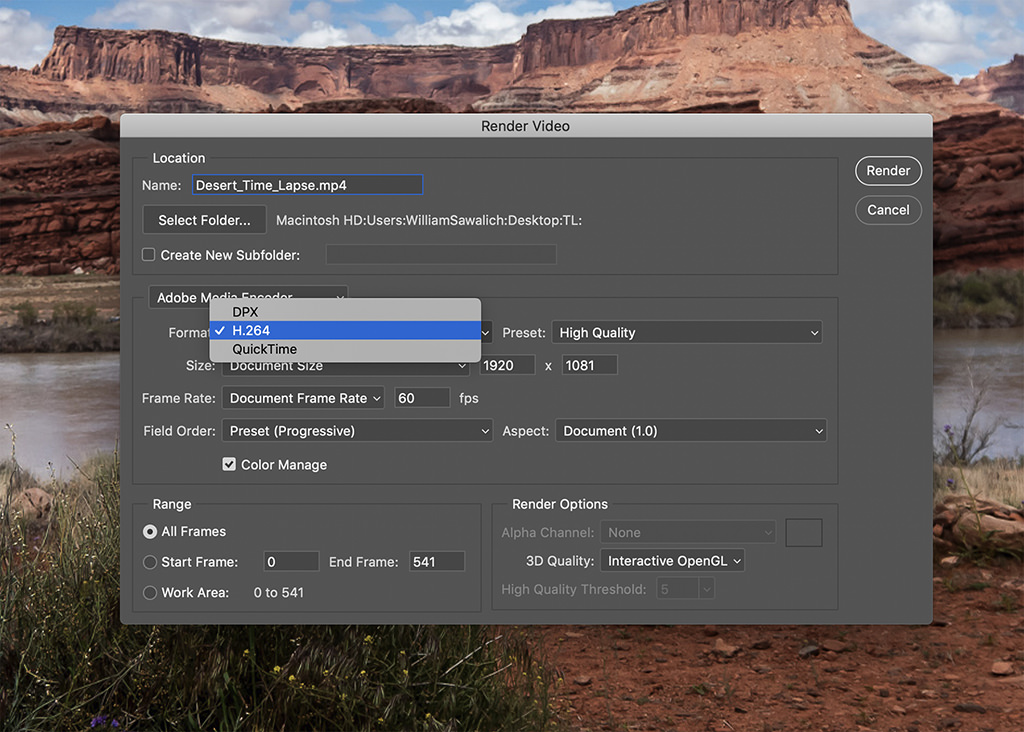Edit the Name field Desert_Time_Lapse.mp4
This screenshot has height=732, width=1024.
point(307,185)
